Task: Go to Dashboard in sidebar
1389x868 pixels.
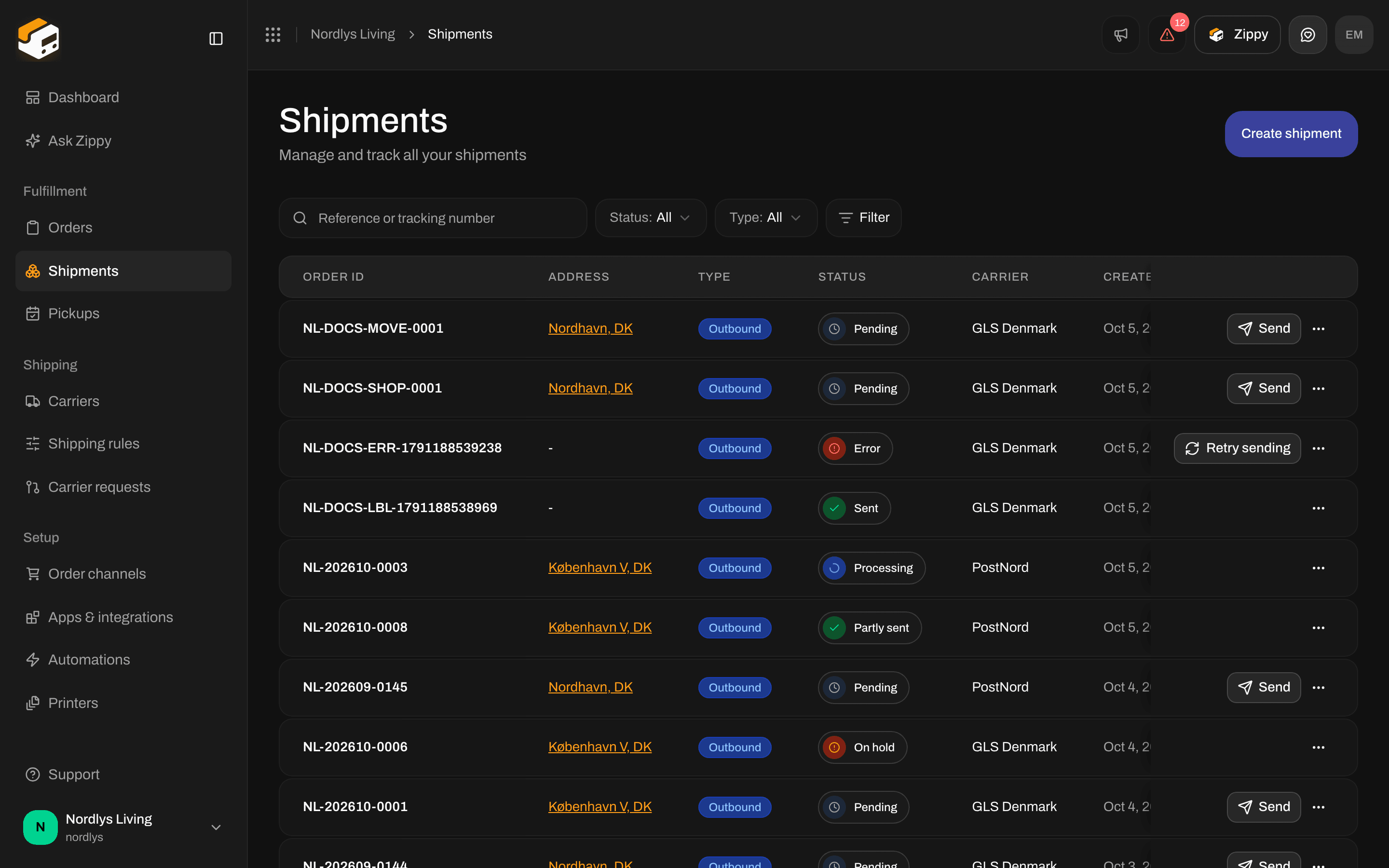Action: [123, 97]
